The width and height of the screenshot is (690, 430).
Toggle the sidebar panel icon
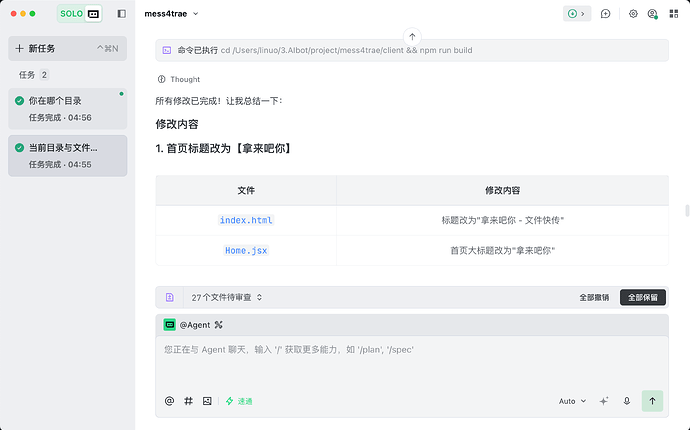121,14
